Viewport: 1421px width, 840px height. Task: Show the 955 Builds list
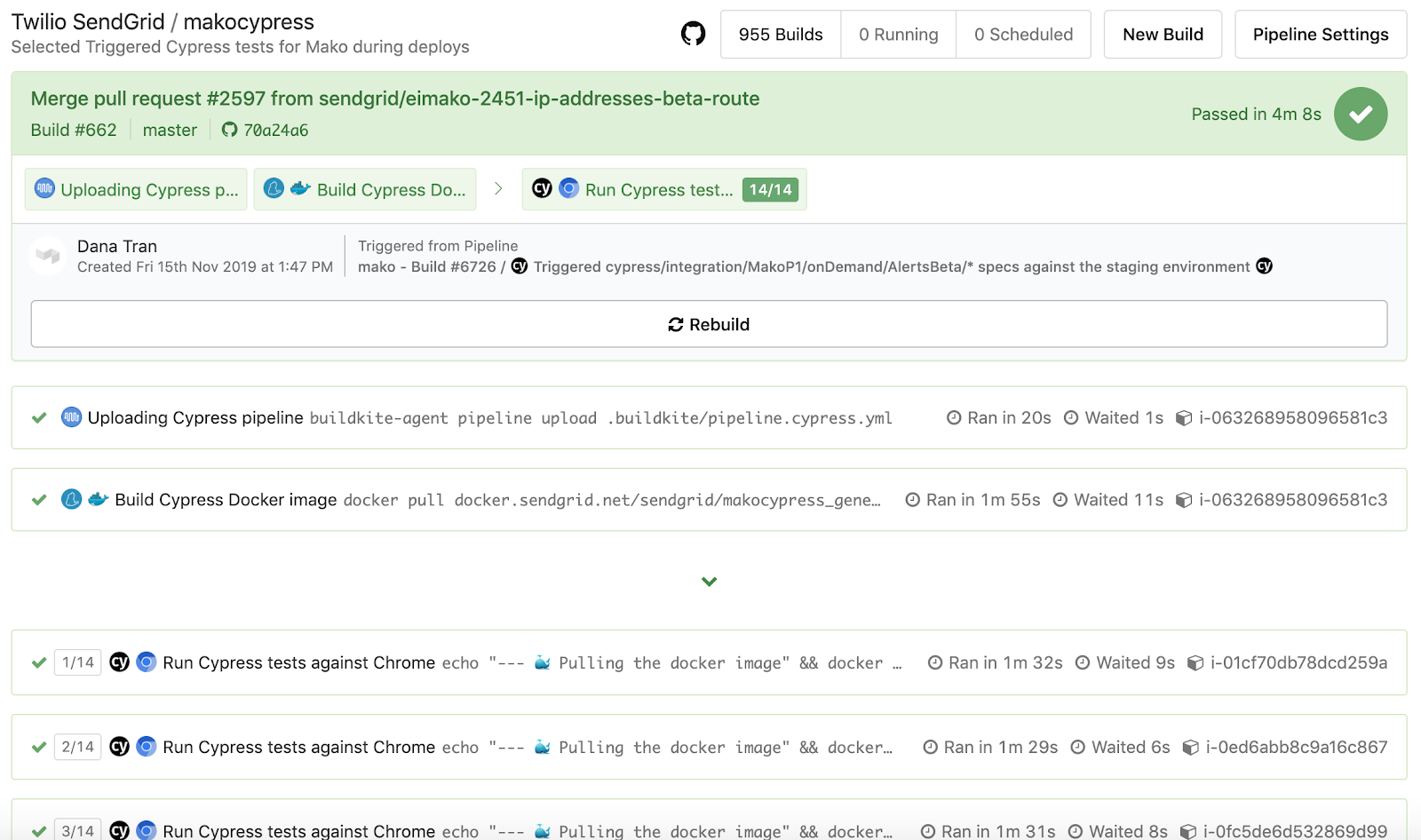point(780,35)
